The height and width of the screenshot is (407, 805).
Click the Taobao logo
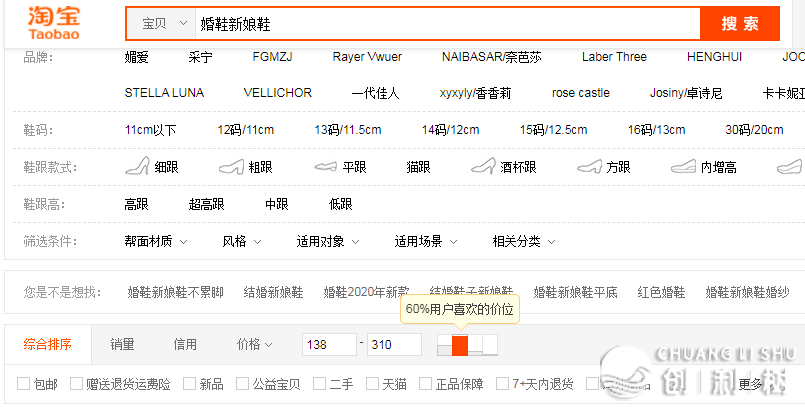click(x=54, y=23)
